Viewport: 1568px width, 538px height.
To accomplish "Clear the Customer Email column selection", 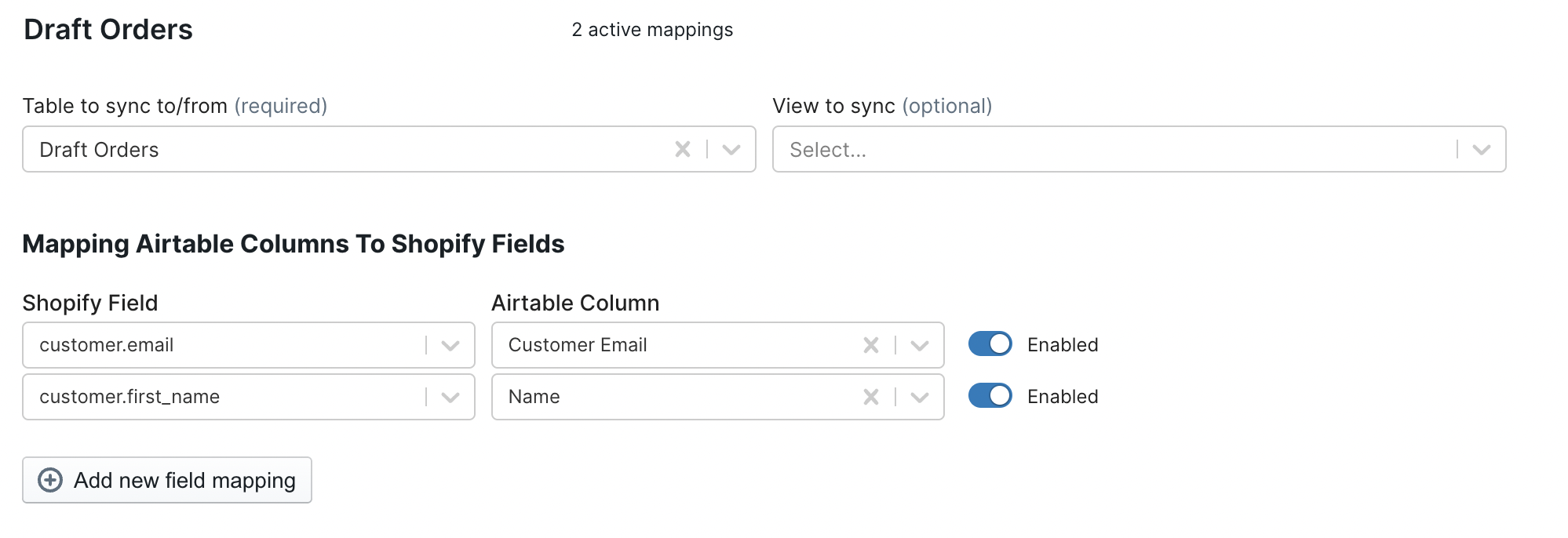I will click(870, 345).
